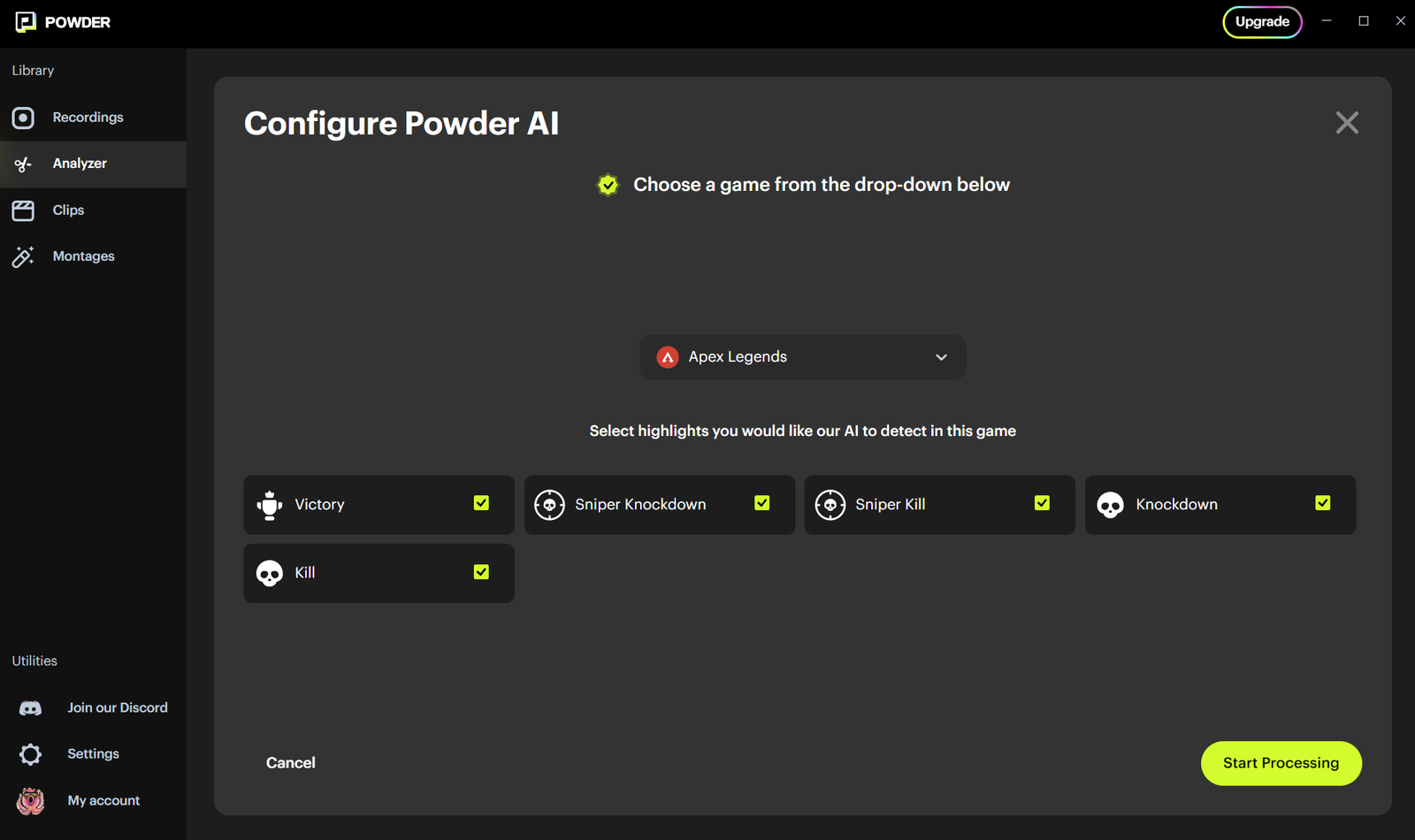Open the Apex Legends game dropdown
1415x840 pixels.
[803, 357]
